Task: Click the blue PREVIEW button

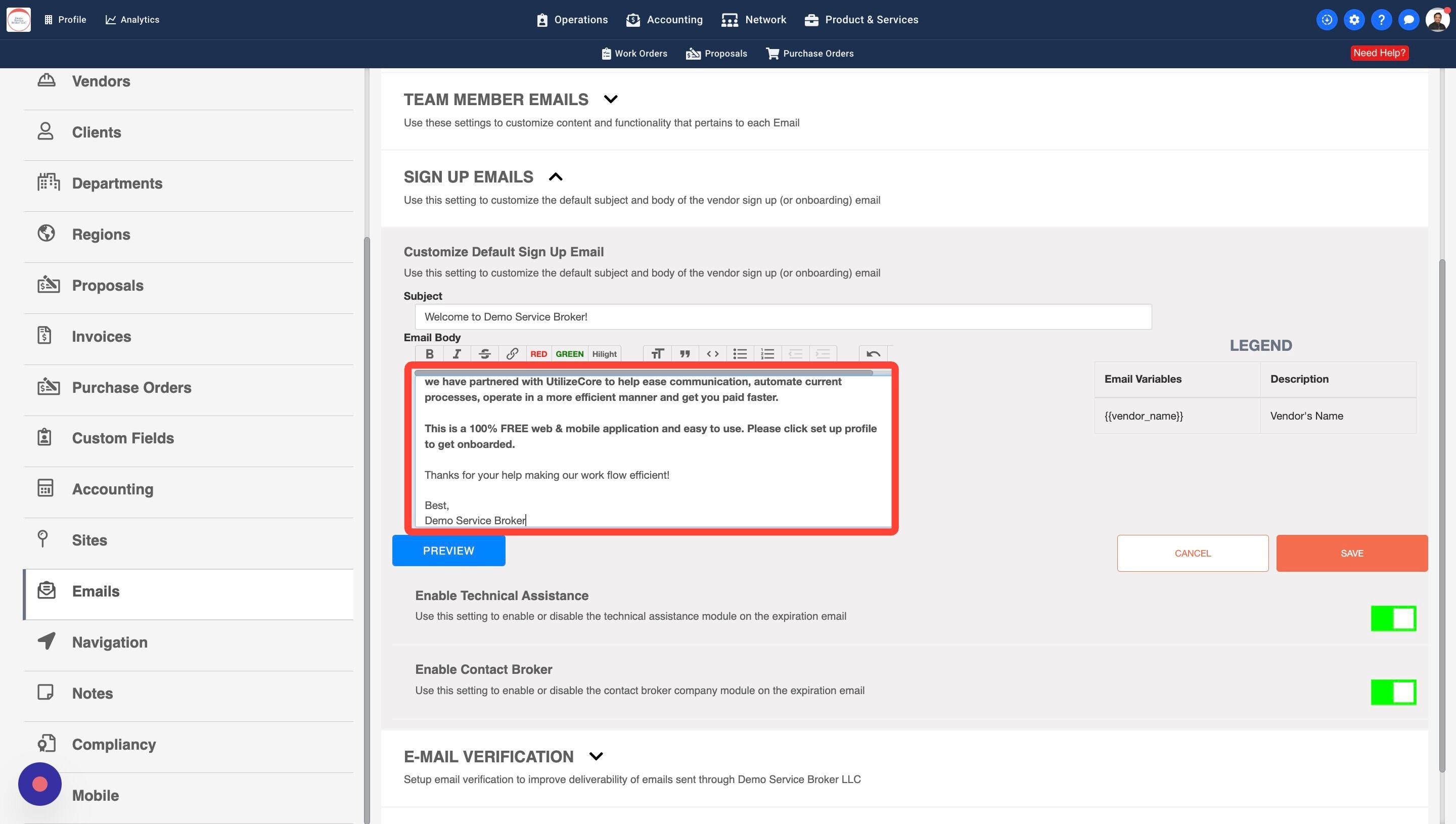Action: (x=448, y=551)
